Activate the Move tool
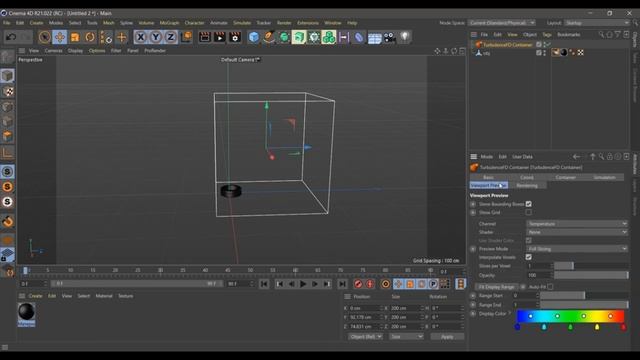640x360 pixels. coord(60,37)
